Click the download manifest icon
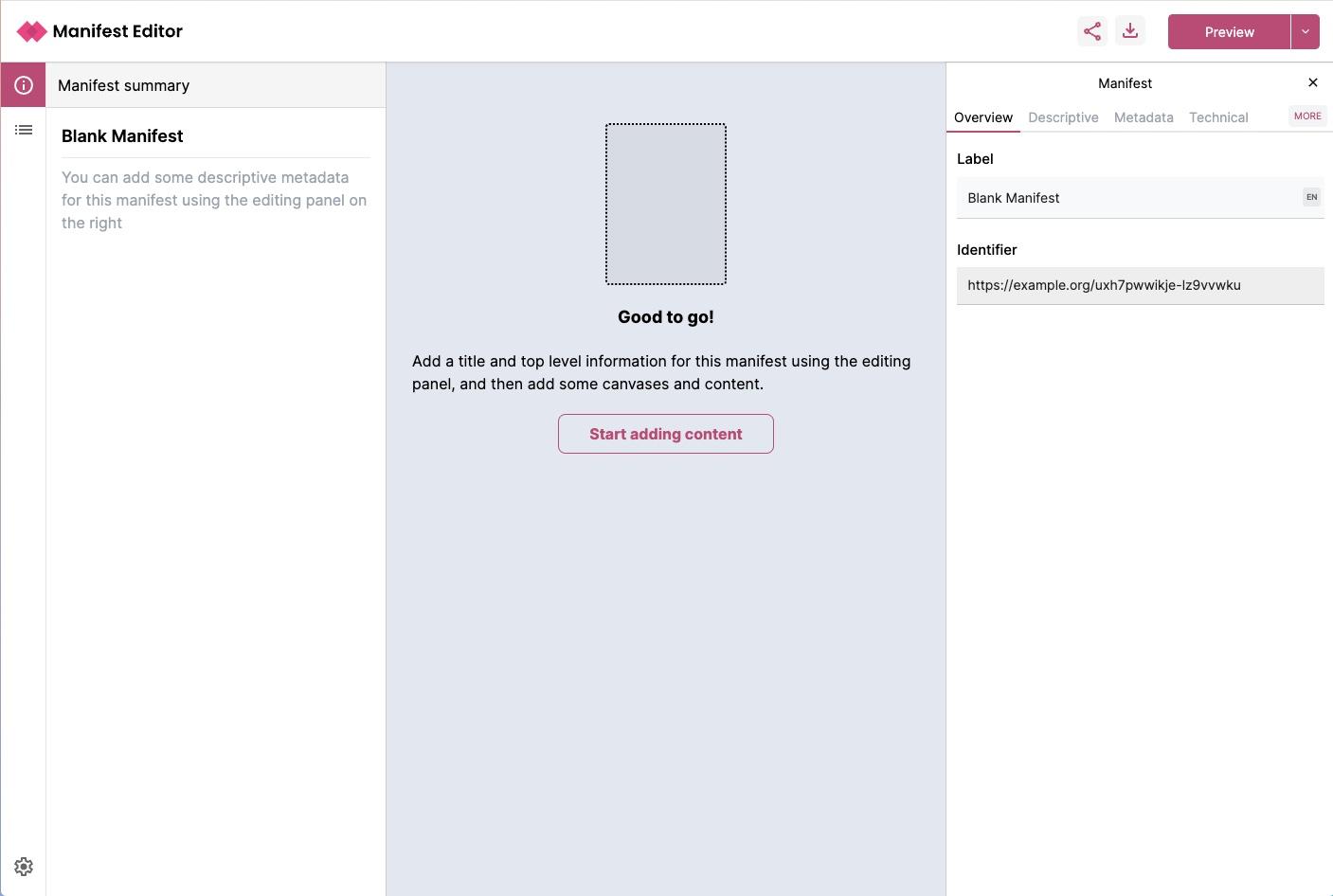 [1130, 31]
